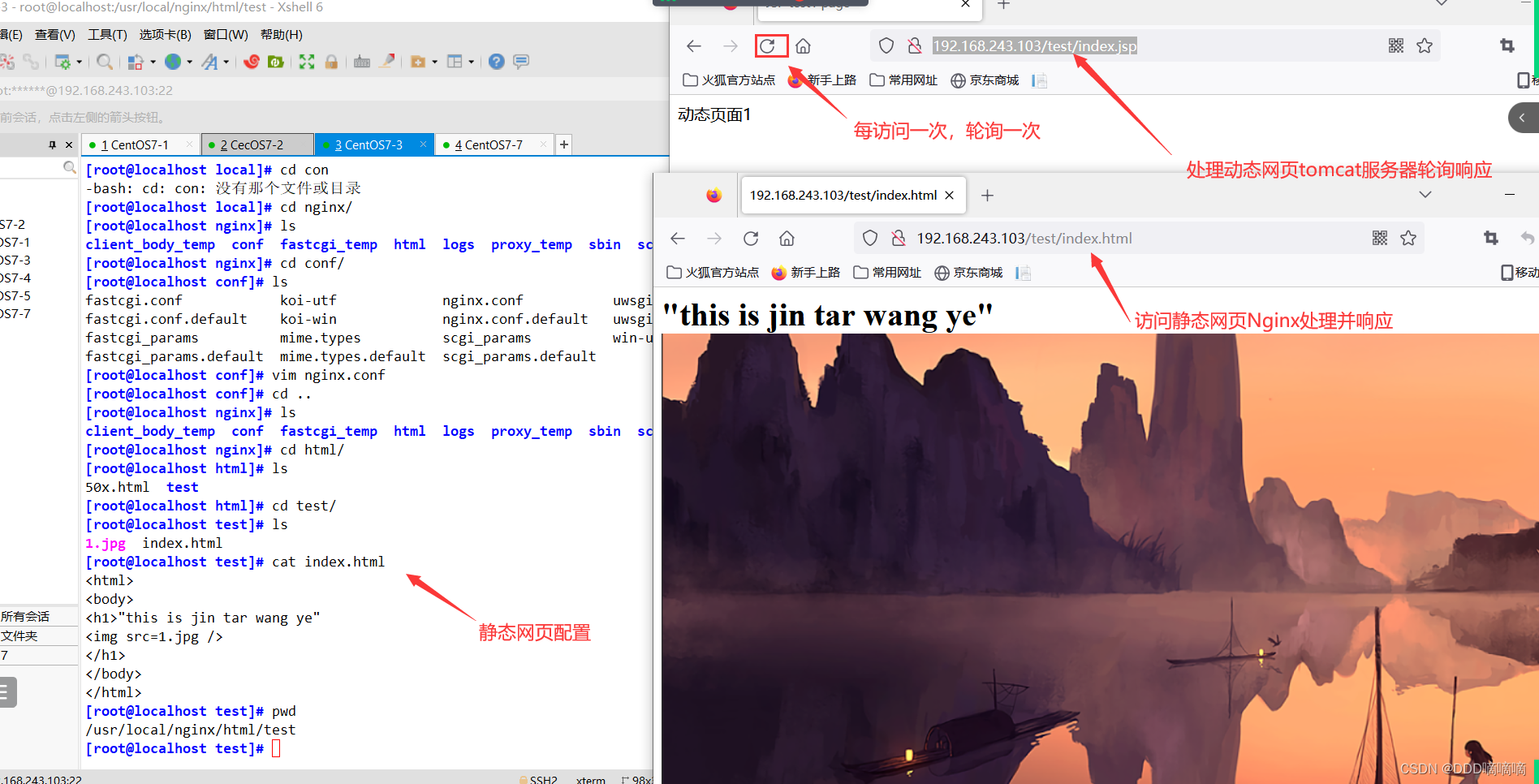The width and height of the screenshot is (1539, 784).
Task: Click the Xshell chat bubble icon
Action: click(521, 62)
